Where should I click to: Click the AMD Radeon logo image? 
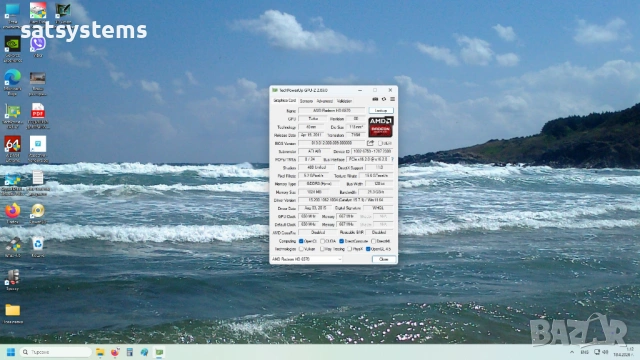(x=380, y=127)
